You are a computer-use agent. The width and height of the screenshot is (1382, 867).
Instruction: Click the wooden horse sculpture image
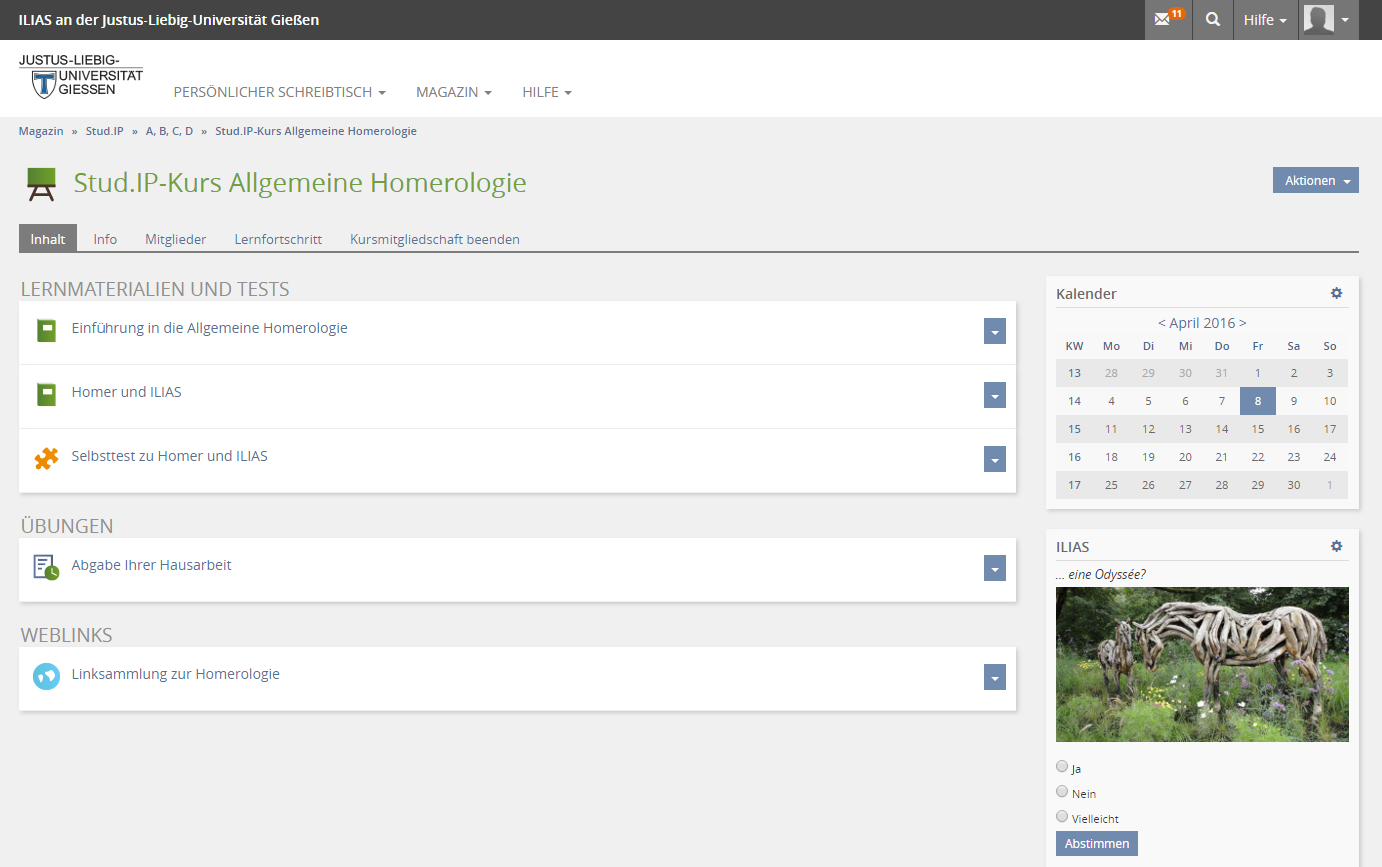click(1202, 664)
